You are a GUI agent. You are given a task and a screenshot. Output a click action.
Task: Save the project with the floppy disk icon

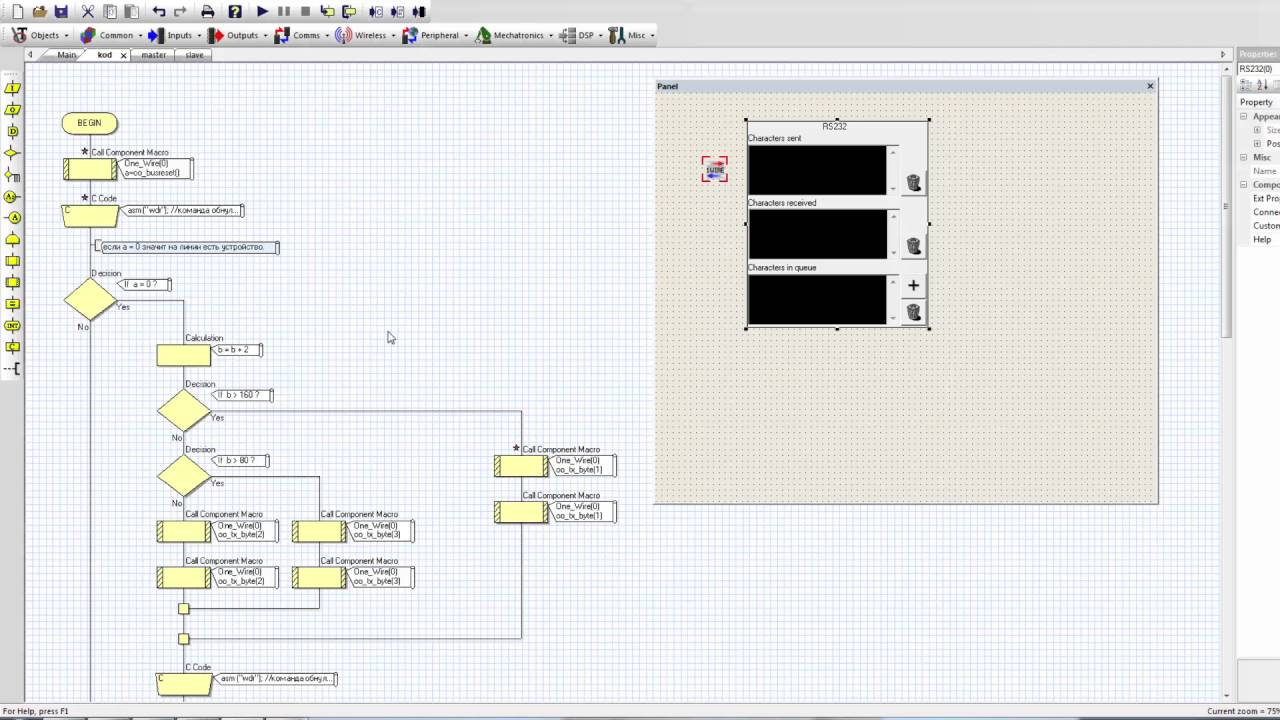61,12
